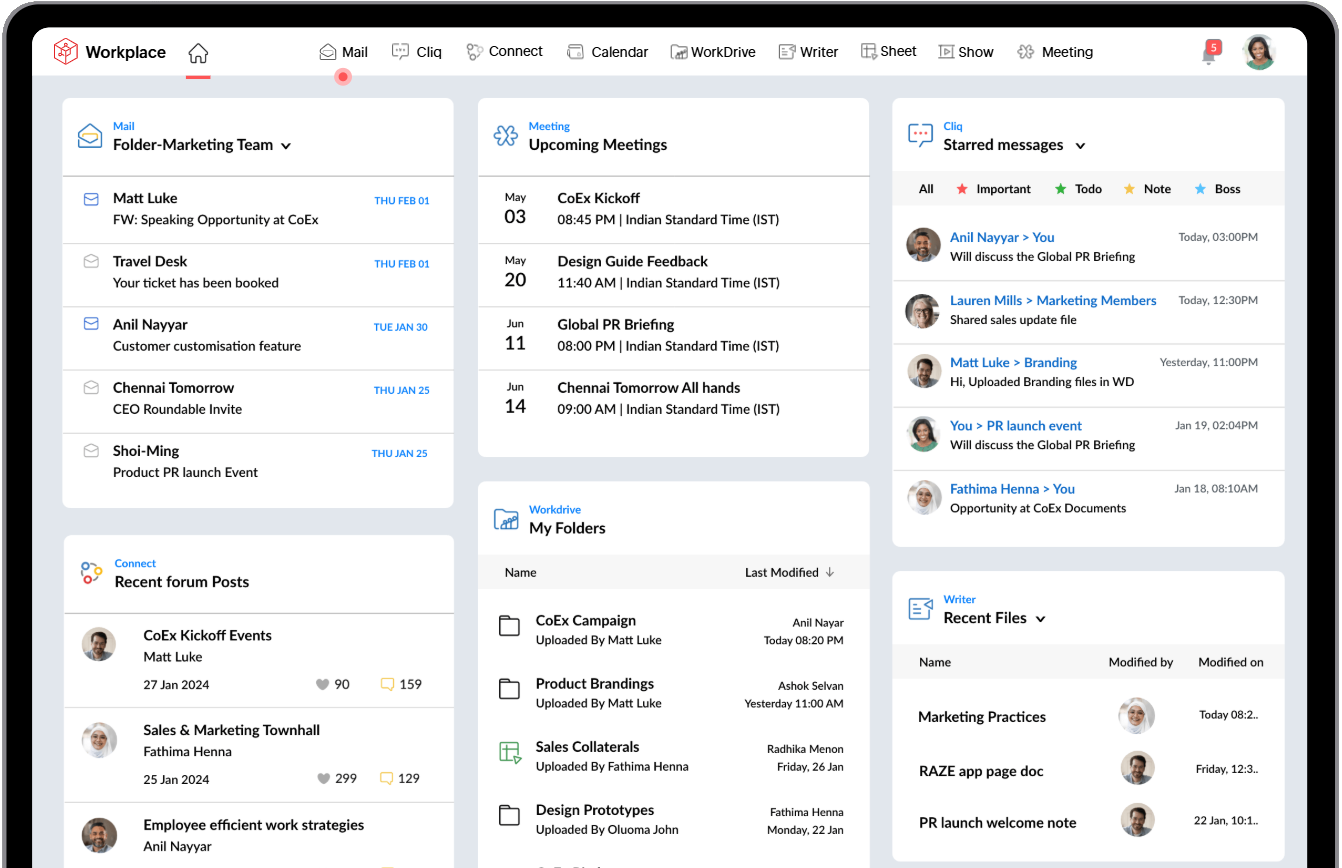Sort folders by Last Modified arrow
Image resolution: width=1342 pixels, height=868 pixels.
(x=829, y=572)
